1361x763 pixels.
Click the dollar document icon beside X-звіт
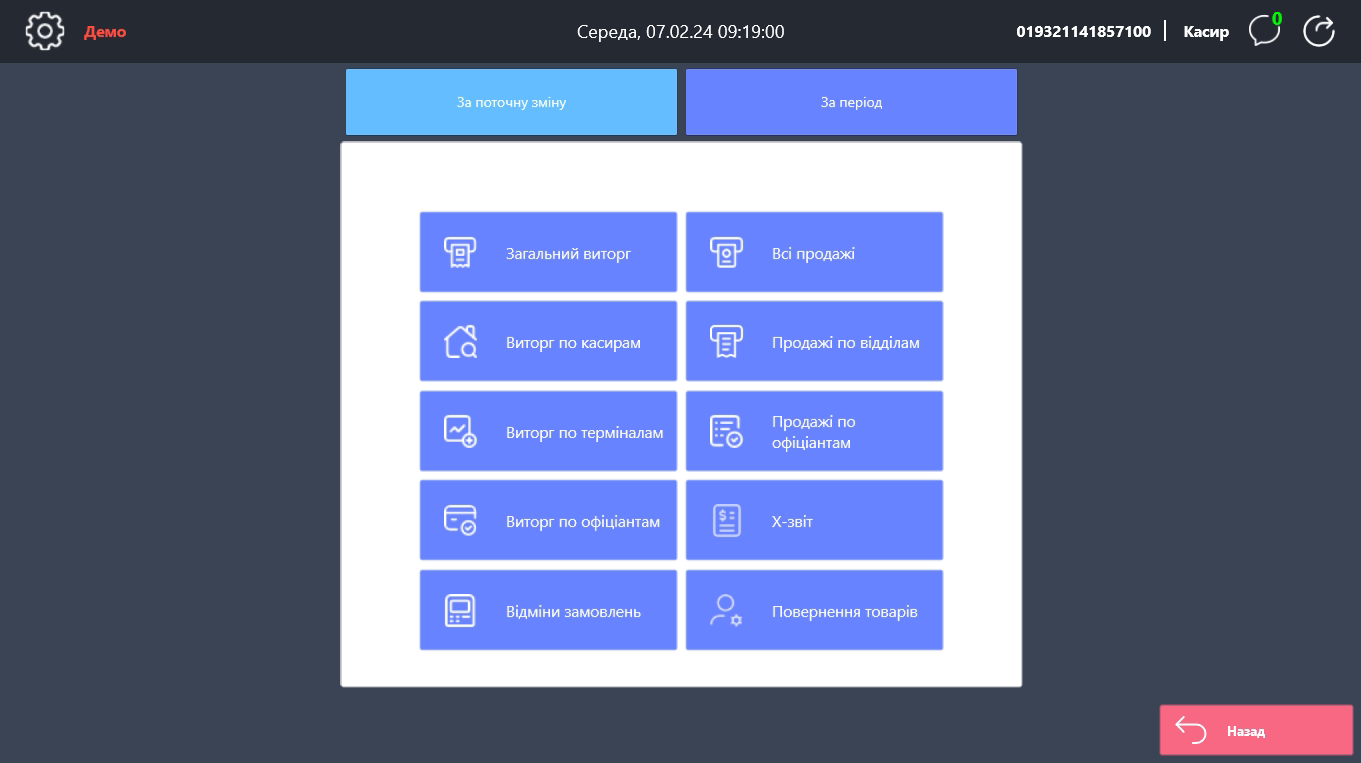(726, 520)
